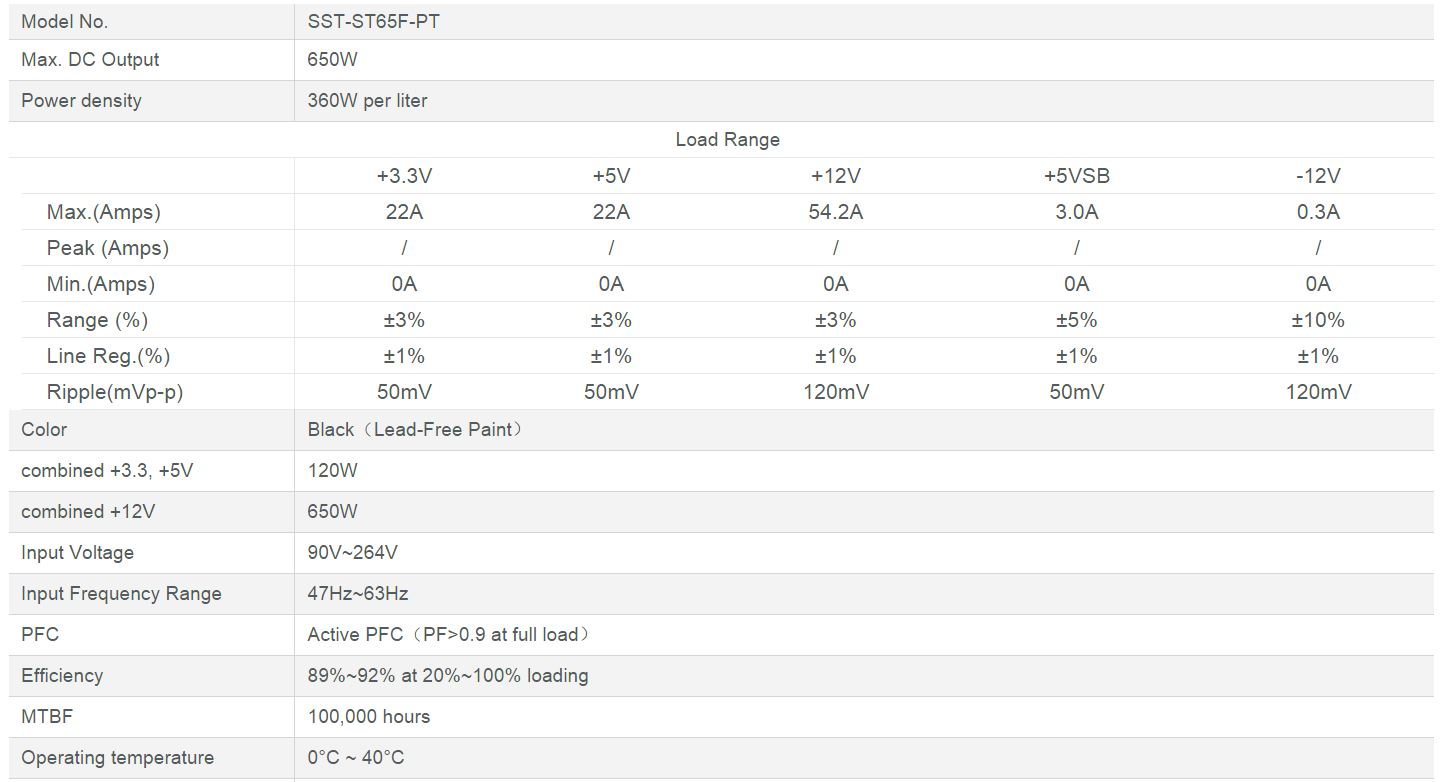Select the 47Hz~63Hz frequency value
The image size is (1440, 782).
(357, 594)
